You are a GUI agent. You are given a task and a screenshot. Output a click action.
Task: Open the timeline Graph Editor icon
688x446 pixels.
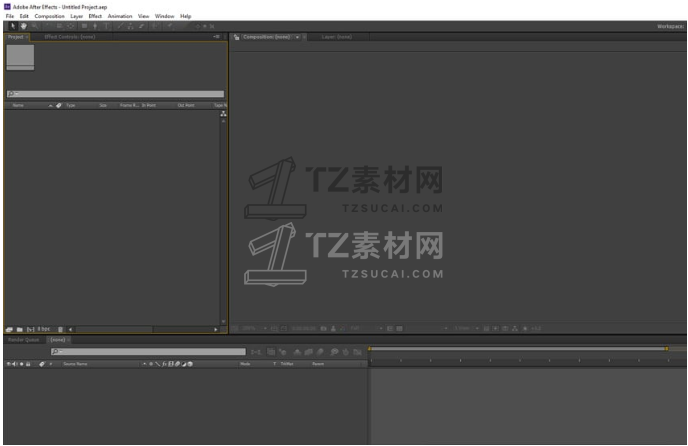pos(358,352)
